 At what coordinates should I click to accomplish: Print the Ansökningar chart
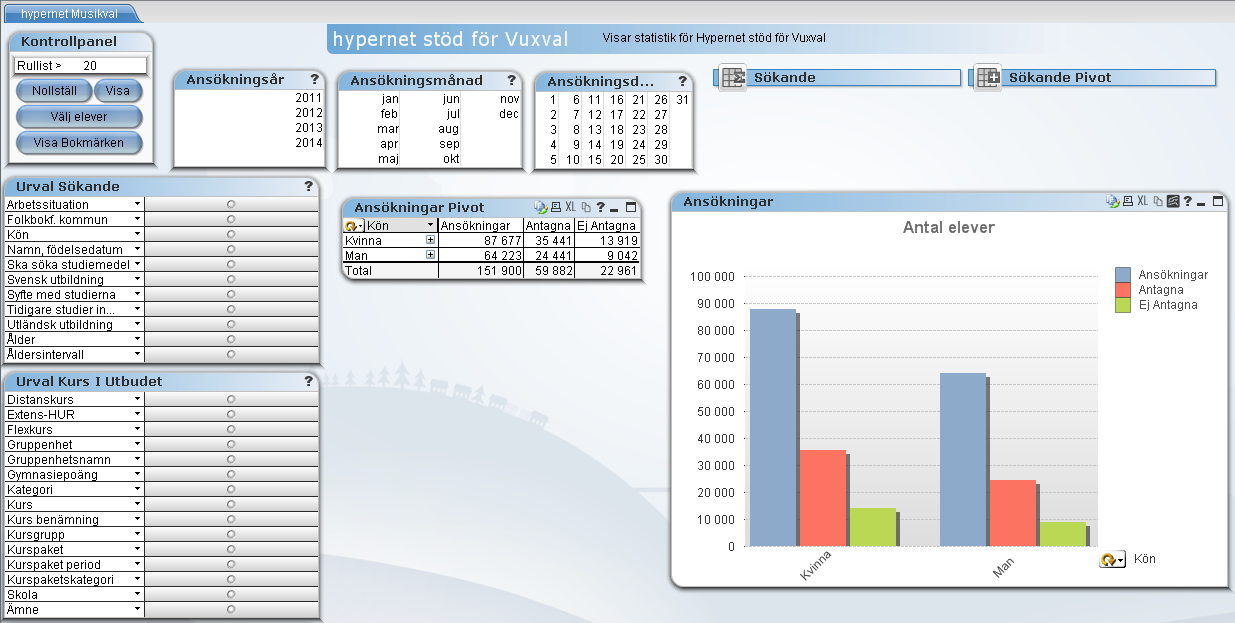coord(1127,201)
